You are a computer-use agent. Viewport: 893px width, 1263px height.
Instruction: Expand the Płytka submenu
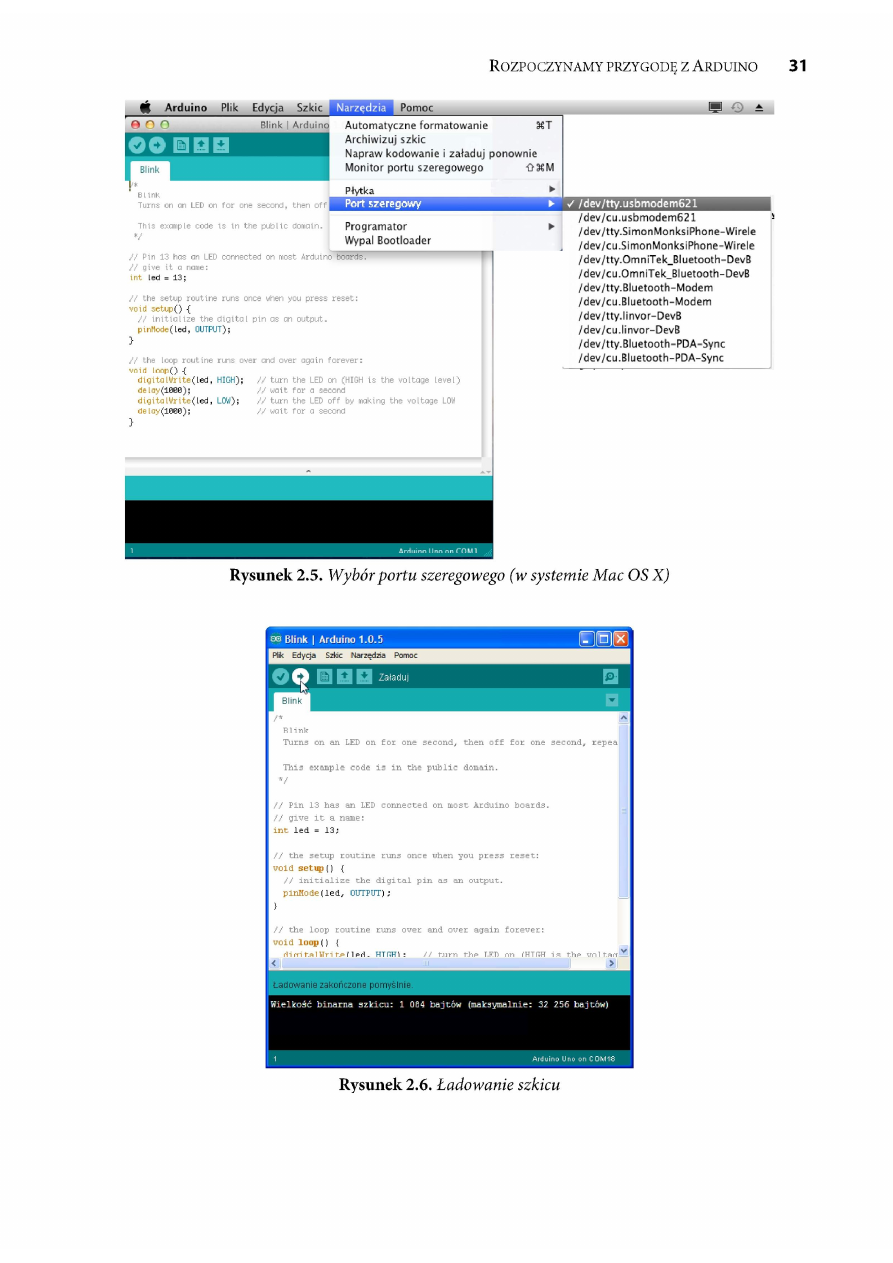360,190
